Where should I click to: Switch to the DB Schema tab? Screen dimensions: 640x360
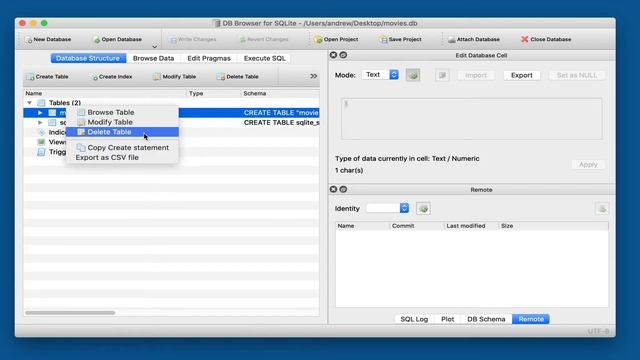(x=486, y=319)
